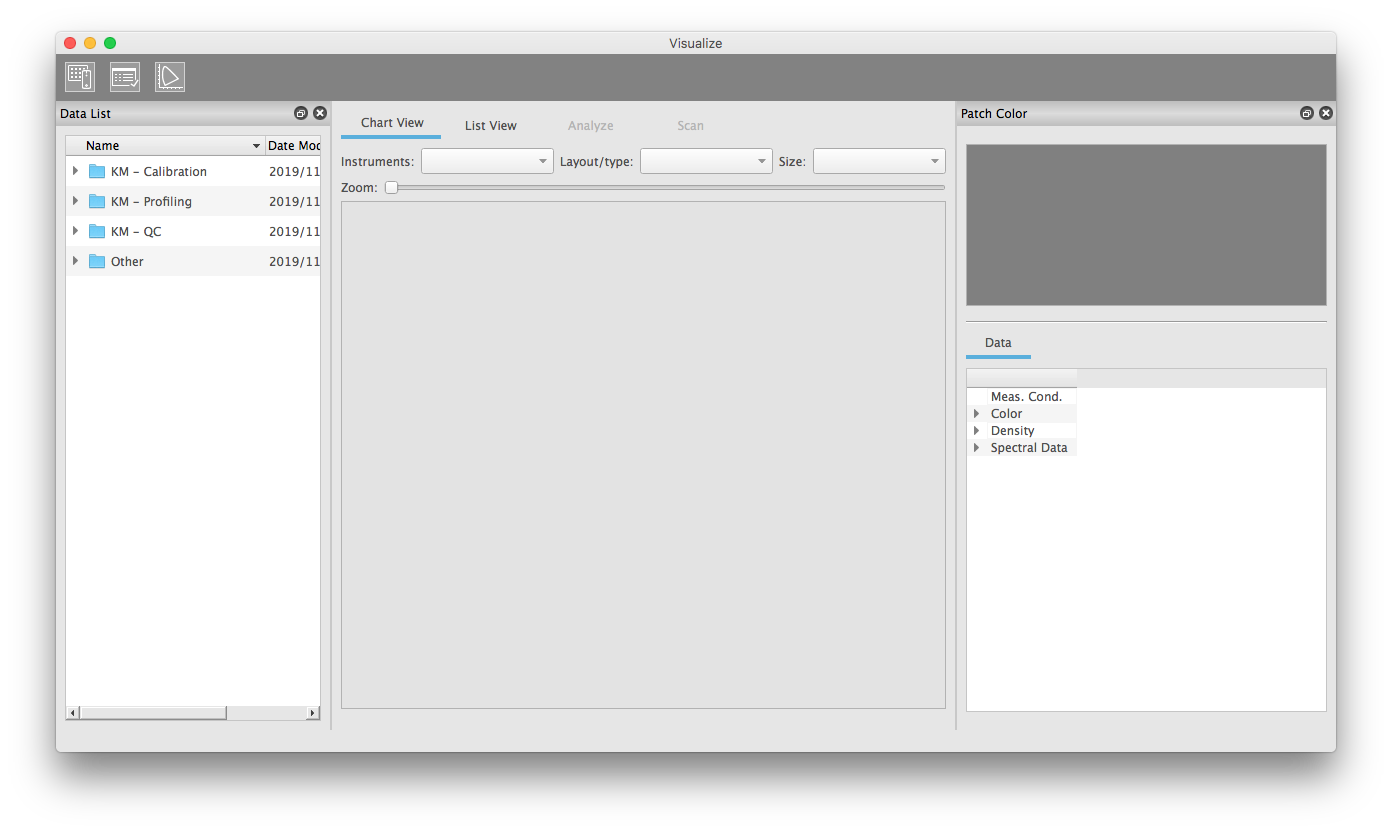Undock the Patch Color panel
Image resolution: width=1392 pixels, height=832 pixels.
pyautogui.click(x=1307, y=114)
